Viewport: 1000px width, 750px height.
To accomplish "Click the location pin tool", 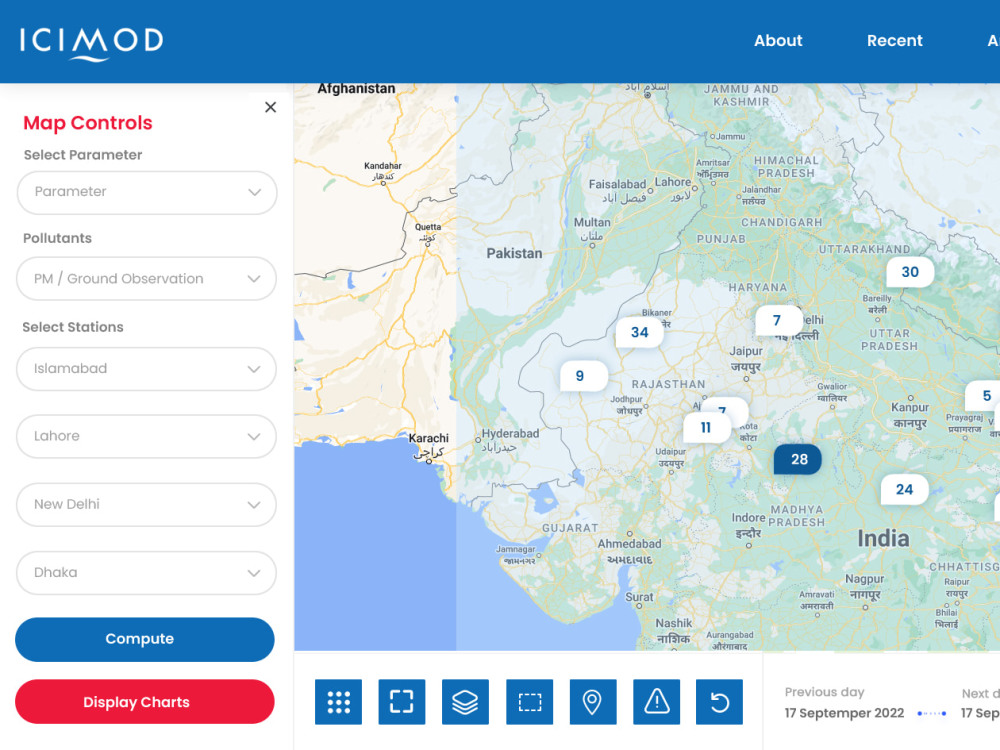I will [592, 702].
